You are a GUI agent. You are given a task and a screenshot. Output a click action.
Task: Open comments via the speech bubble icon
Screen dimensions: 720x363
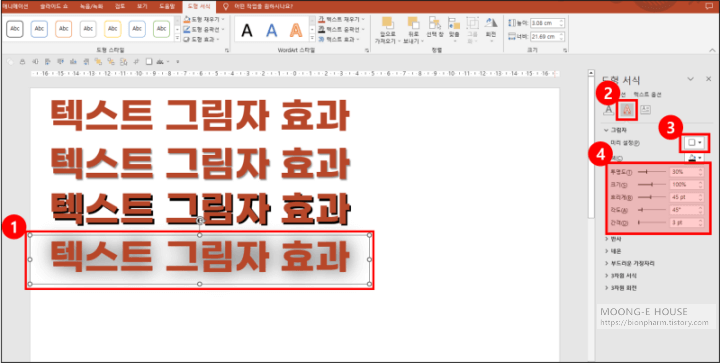(709, 6)
